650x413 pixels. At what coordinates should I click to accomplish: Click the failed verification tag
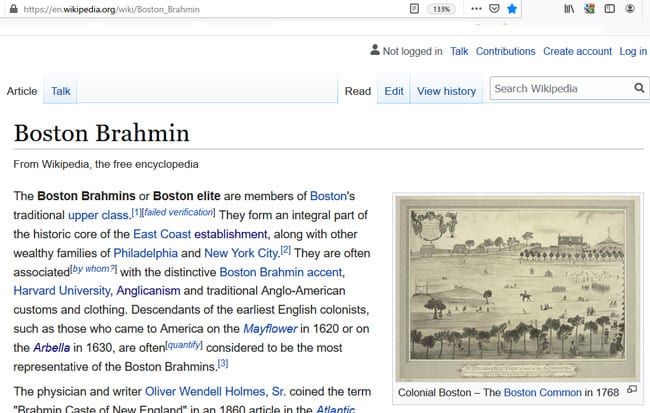click(178, 212)
